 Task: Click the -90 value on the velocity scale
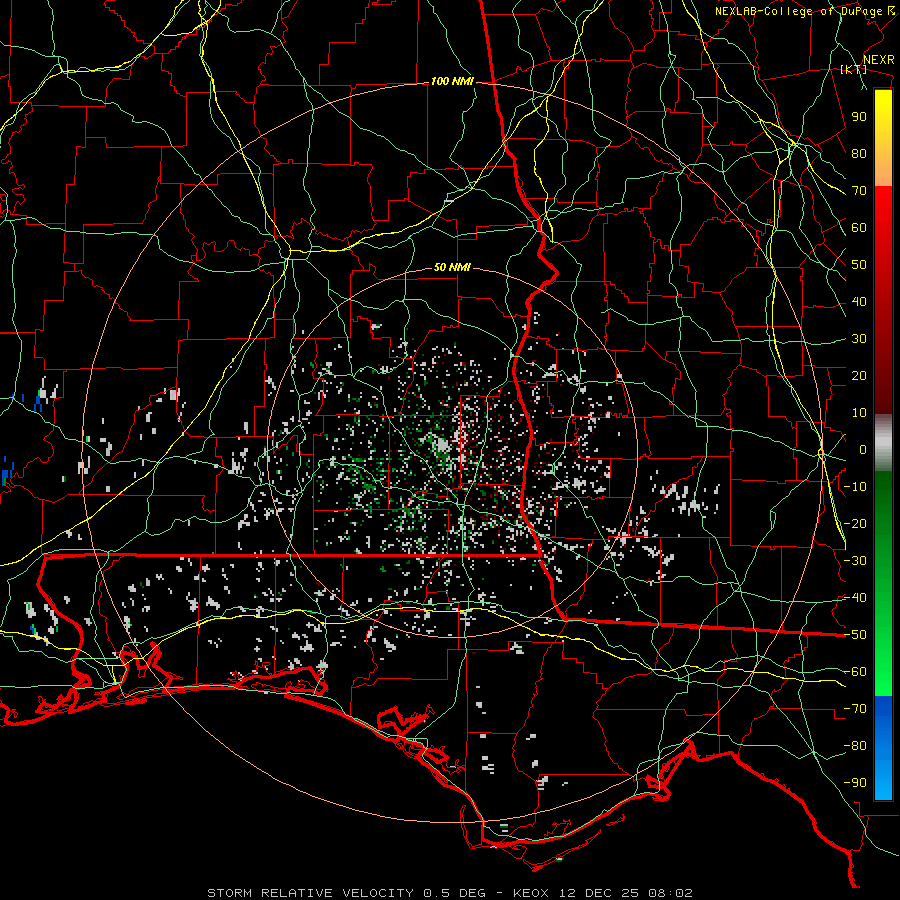(855, 783)
